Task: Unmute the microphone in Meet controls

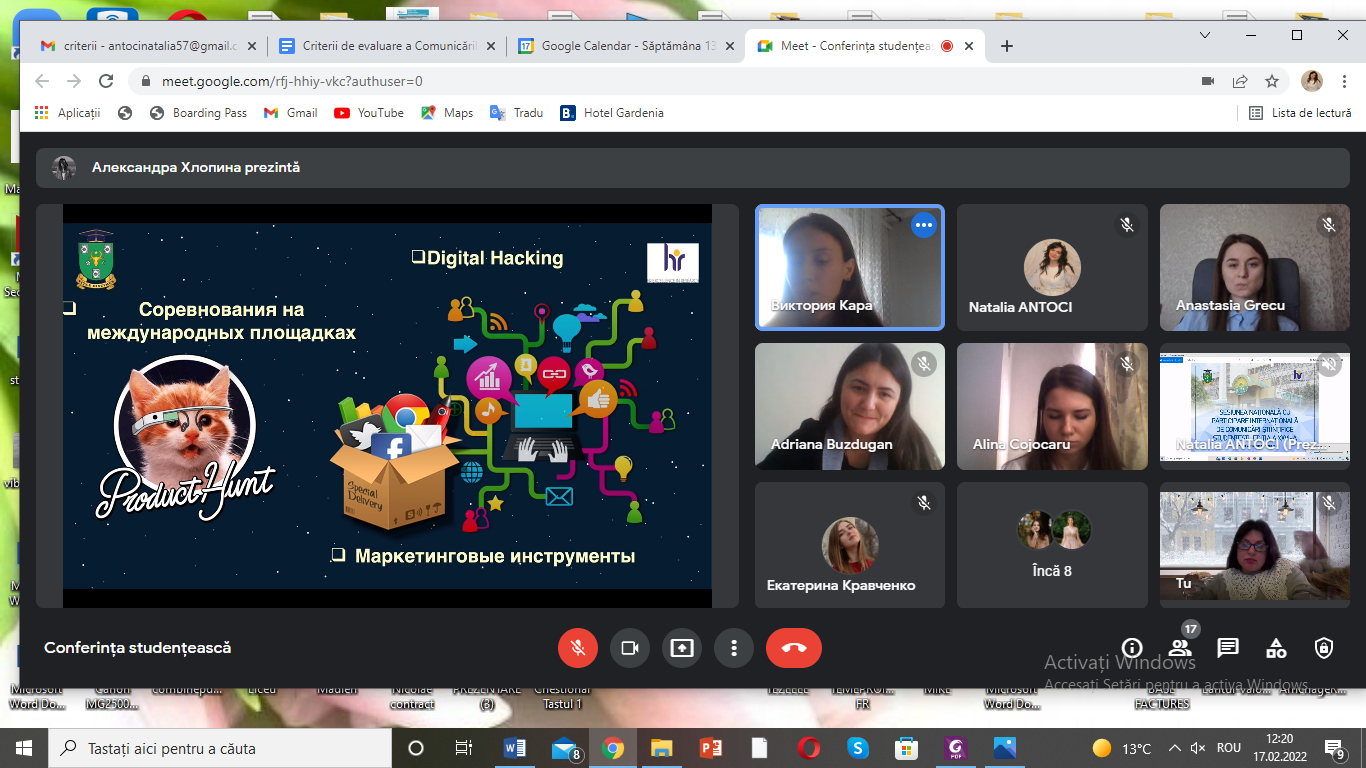Action: [x=577, y=648]
